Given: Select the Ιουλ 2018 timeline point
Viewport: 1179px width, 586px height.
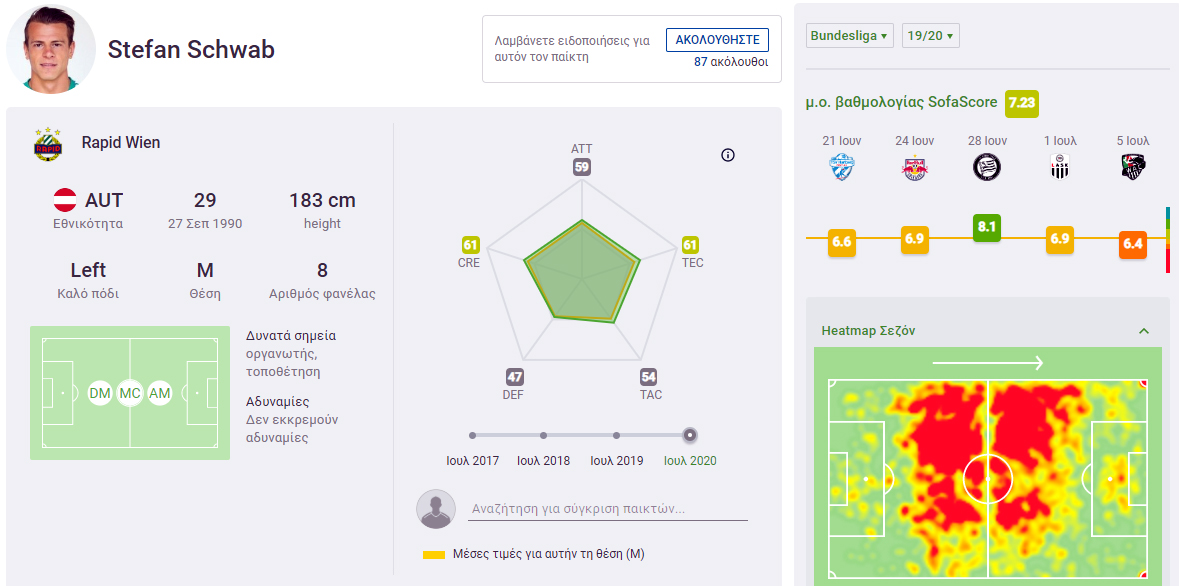Looking at the screenshot, I should coord(543,435).
